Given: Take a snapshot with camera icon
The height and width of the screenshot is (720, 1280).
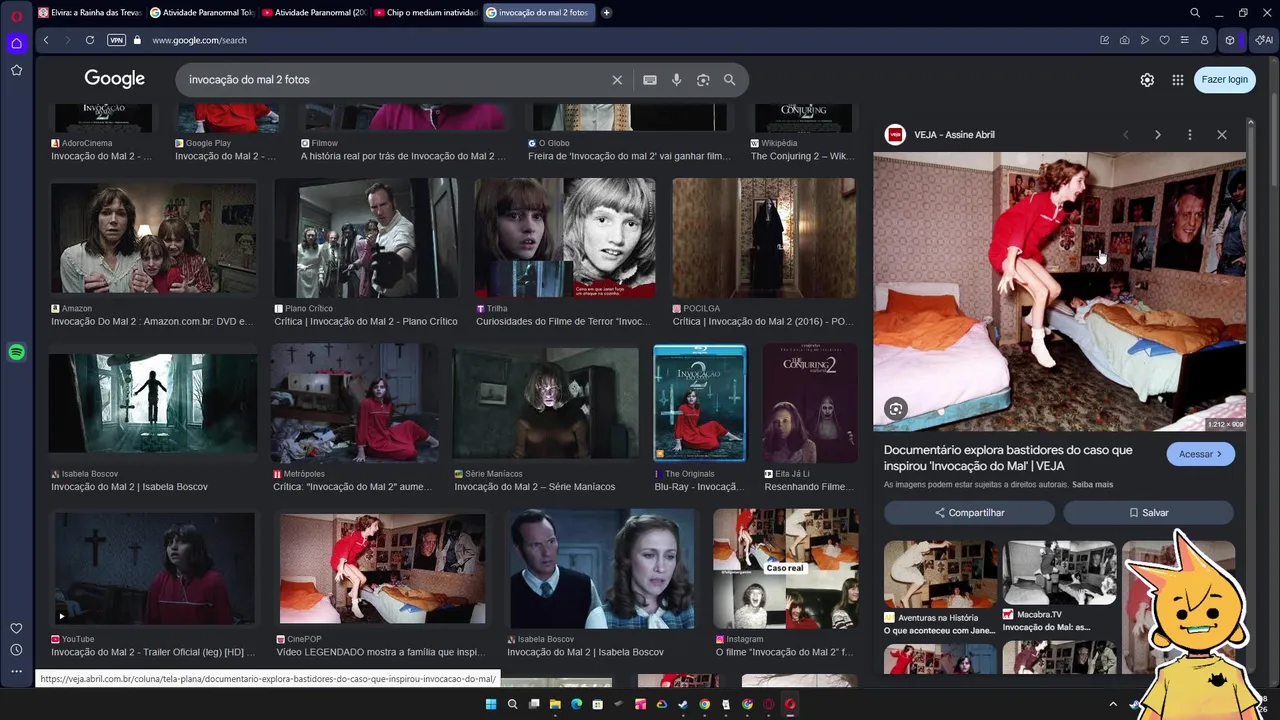Looking at the screenshot, I should click(x=1124, y=40).
